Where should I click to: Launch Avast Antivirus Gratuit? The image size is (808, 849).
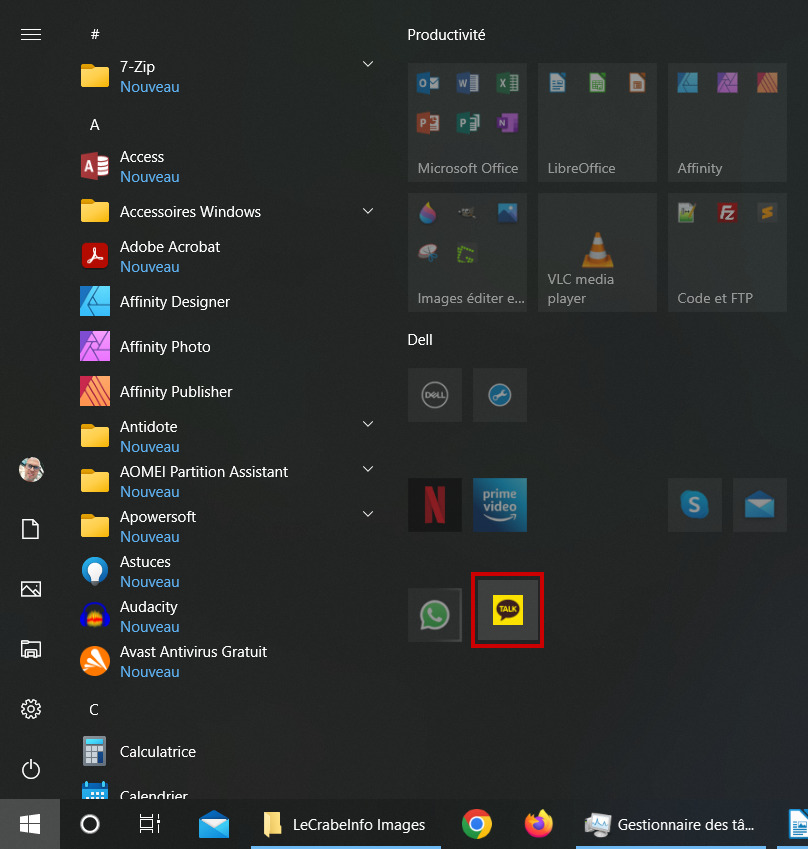tap(227, 661)
